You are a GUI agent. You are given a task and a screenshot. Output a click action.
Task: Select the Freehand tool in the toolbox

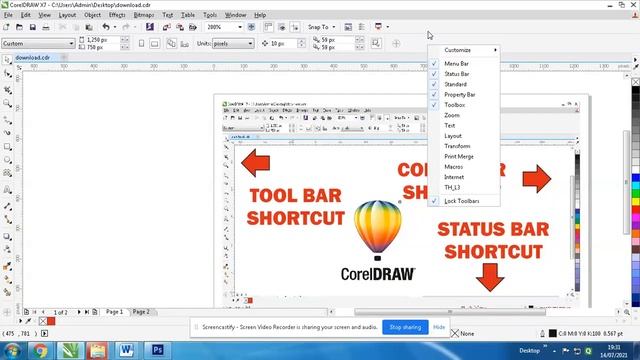(7, 120)
